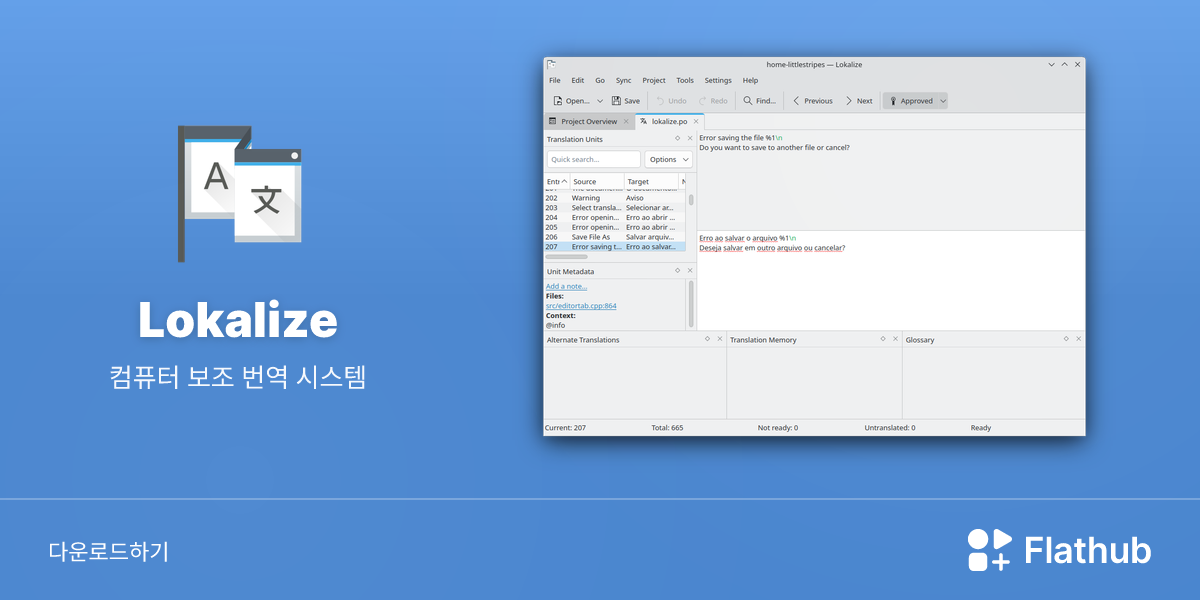Switch to the Project Overview tab
1200x600 pixels.
(589, 121)
